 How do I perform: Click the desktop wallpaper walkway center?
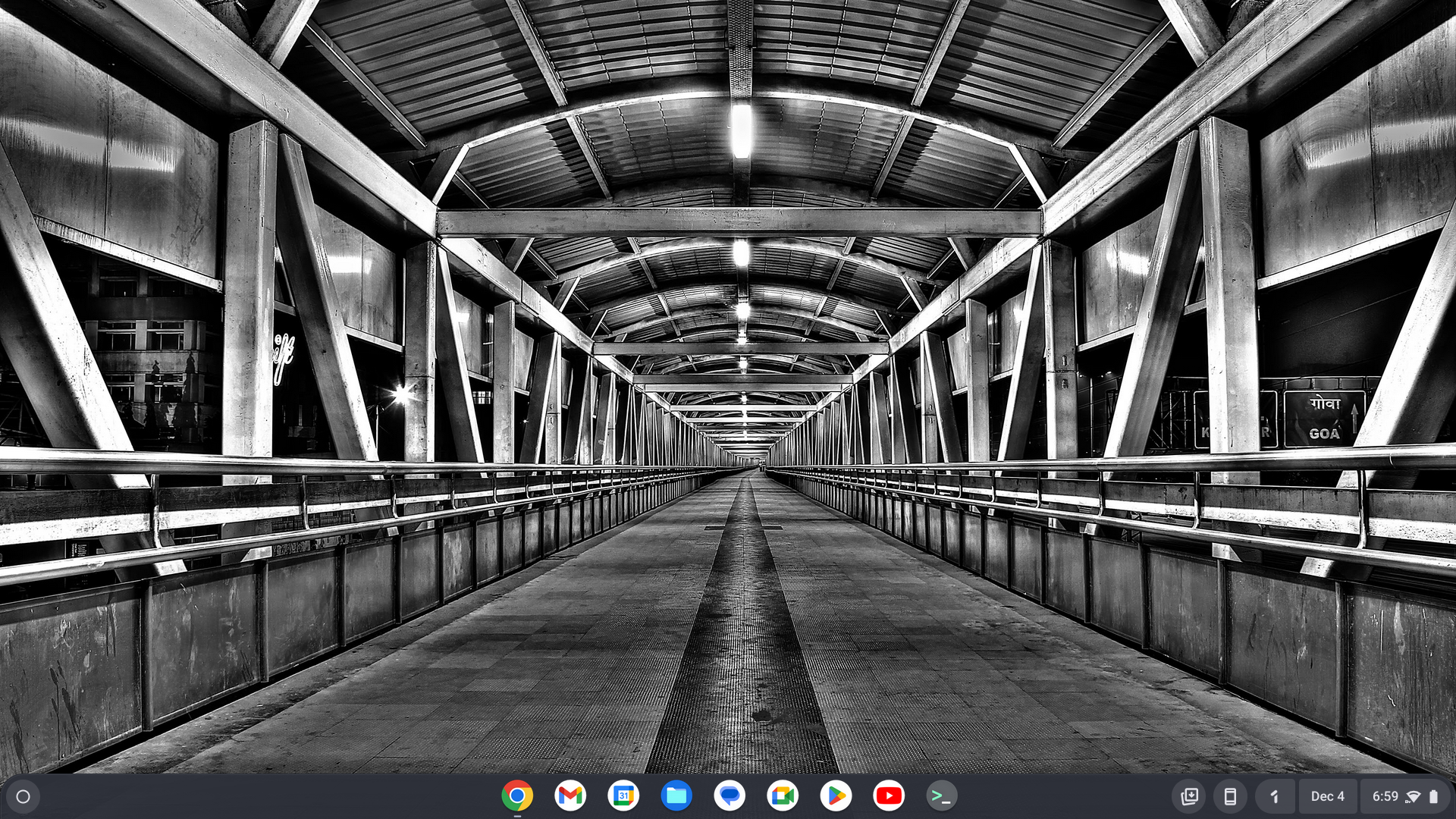(743, 607)
